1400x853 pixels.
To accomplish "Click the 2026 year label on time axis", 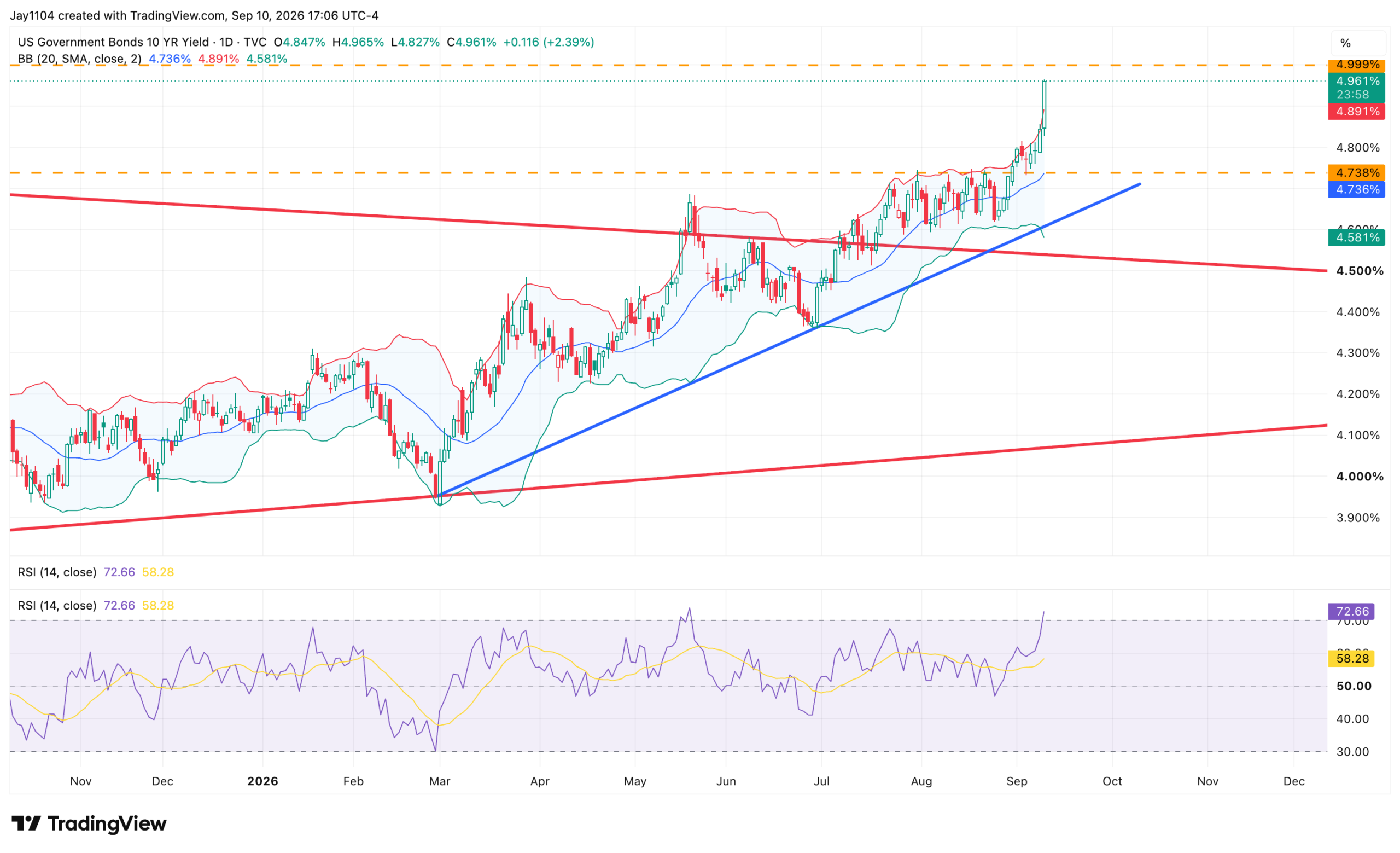I will [262, 781].
